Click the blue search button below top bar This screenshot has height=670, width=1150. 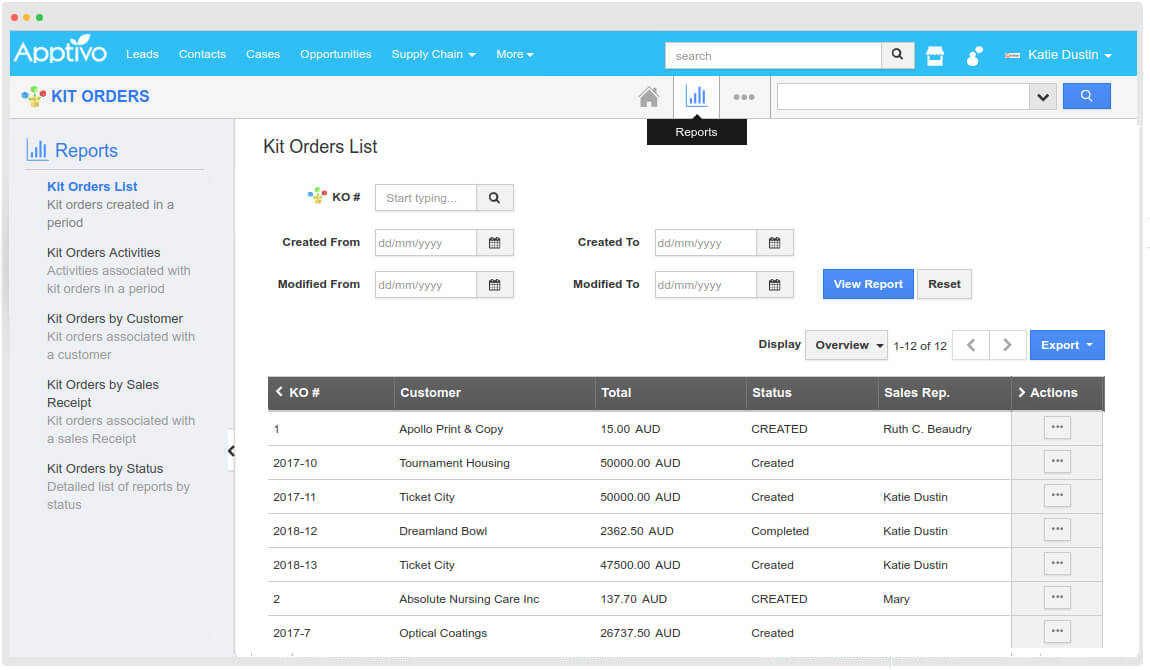(x=1086, y=95)
